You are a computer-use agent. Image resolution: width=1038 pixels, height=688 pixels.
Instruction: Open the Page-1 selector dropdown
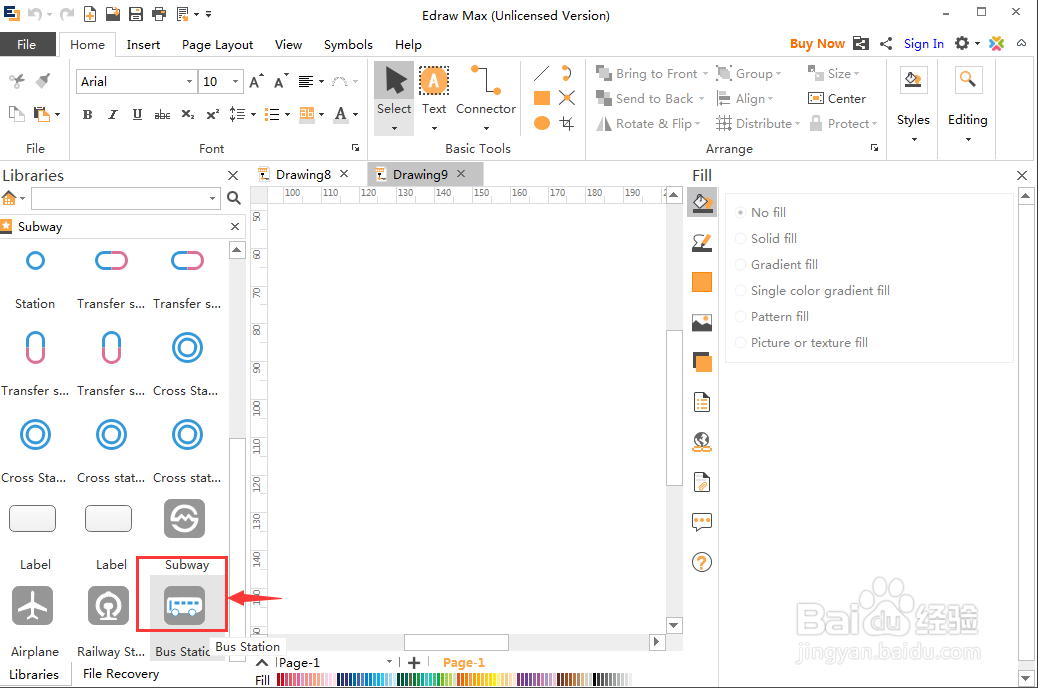point(389,662)
